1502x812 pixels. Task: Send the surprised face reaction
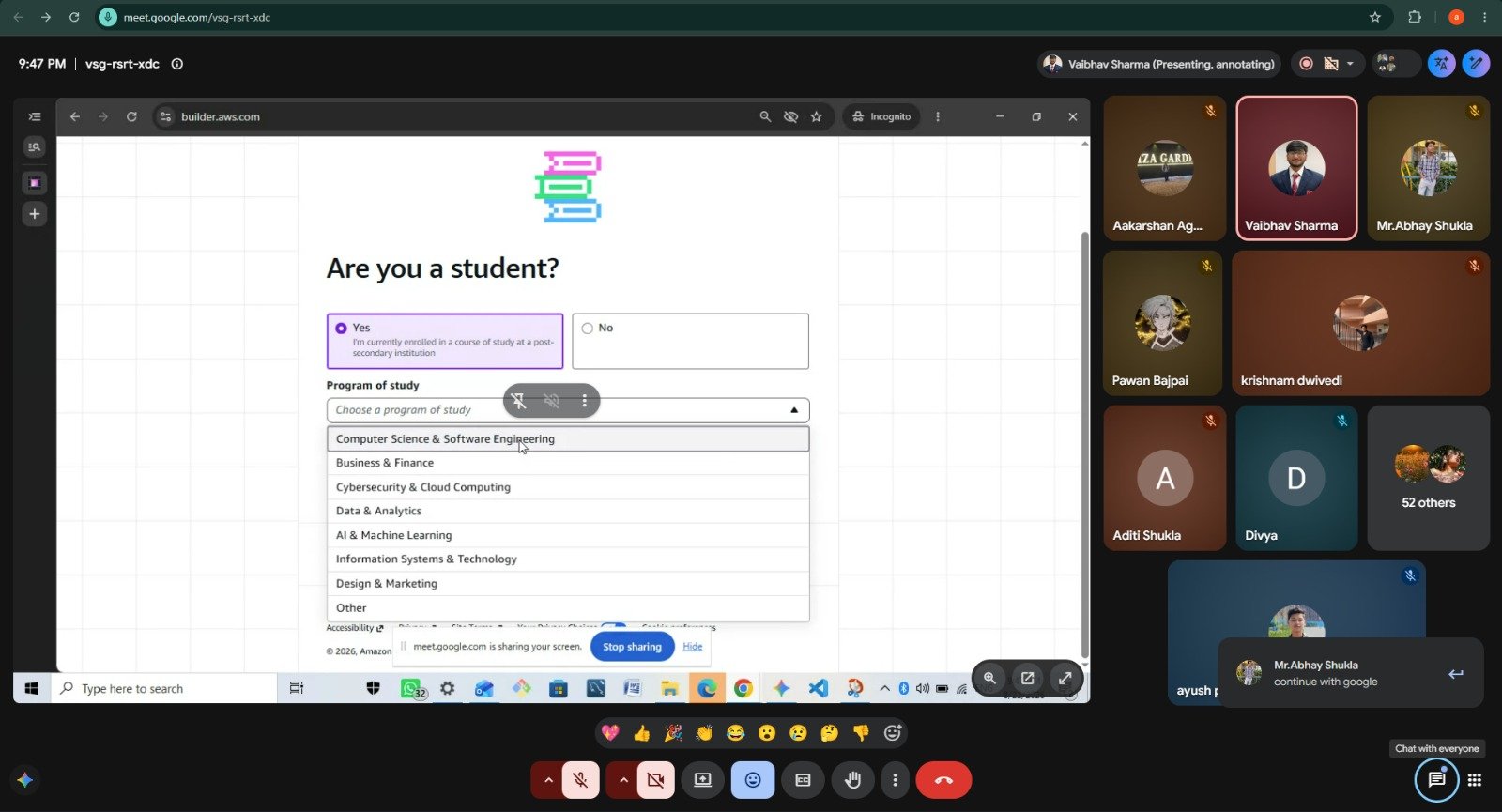(x=767, y=733)
